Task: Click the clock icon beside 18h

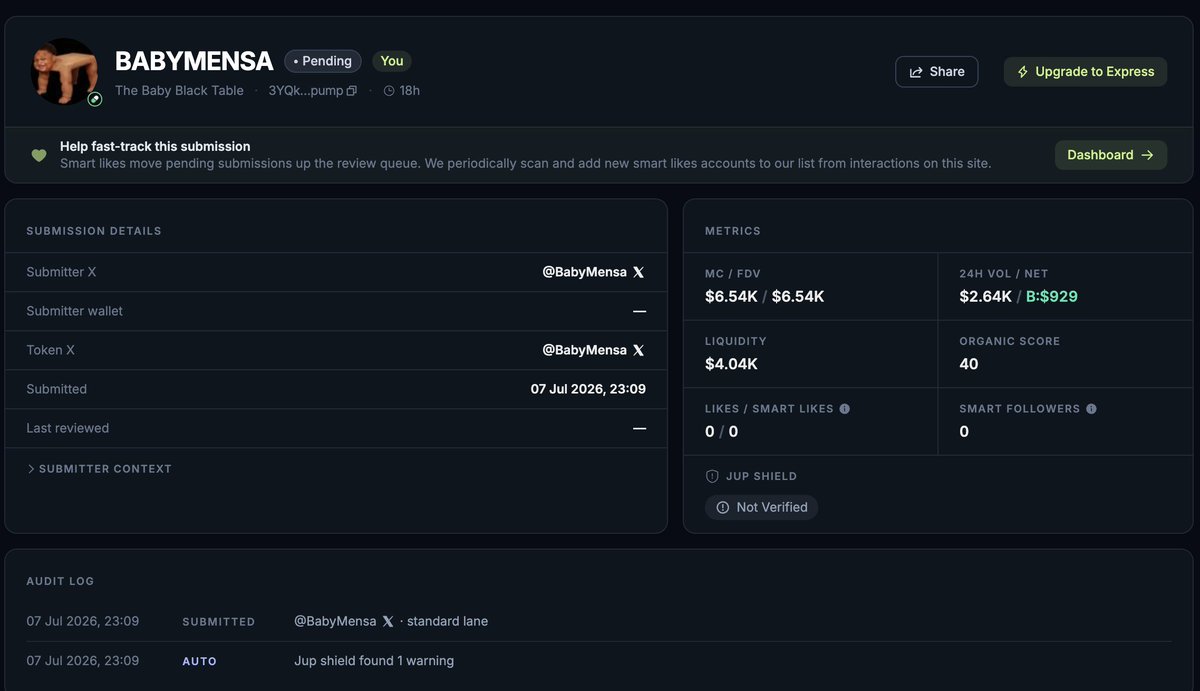Action: tap(389, 91)
